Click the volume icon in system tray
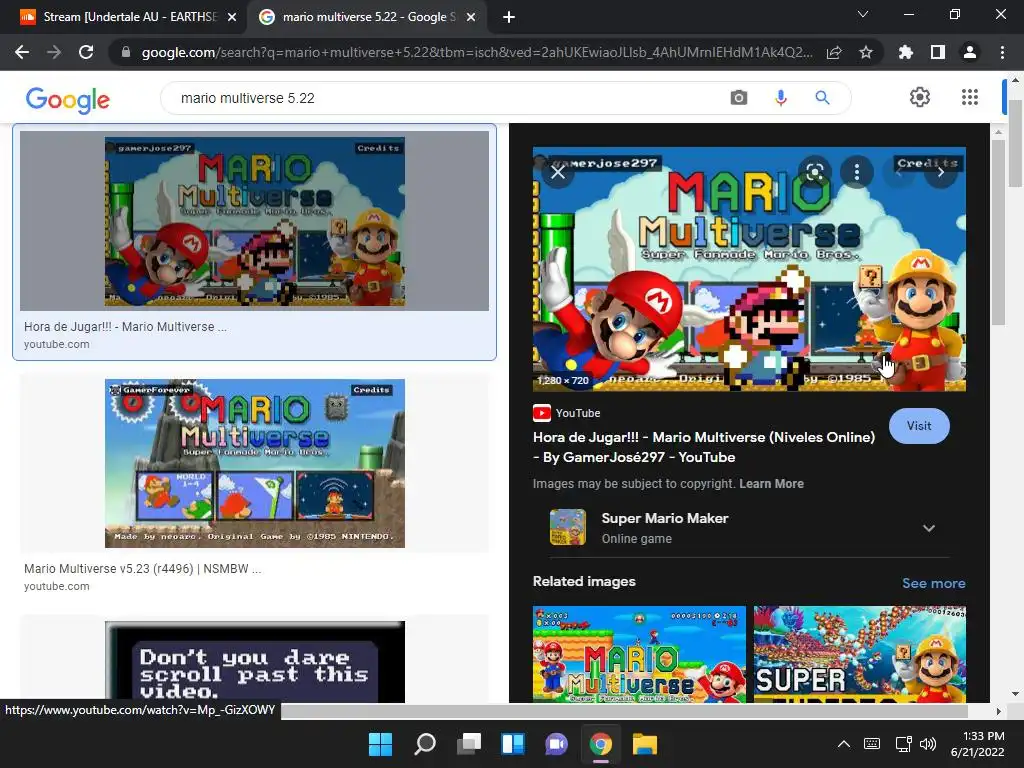This screenshot has height=768, width=1024. click(927, 744)
